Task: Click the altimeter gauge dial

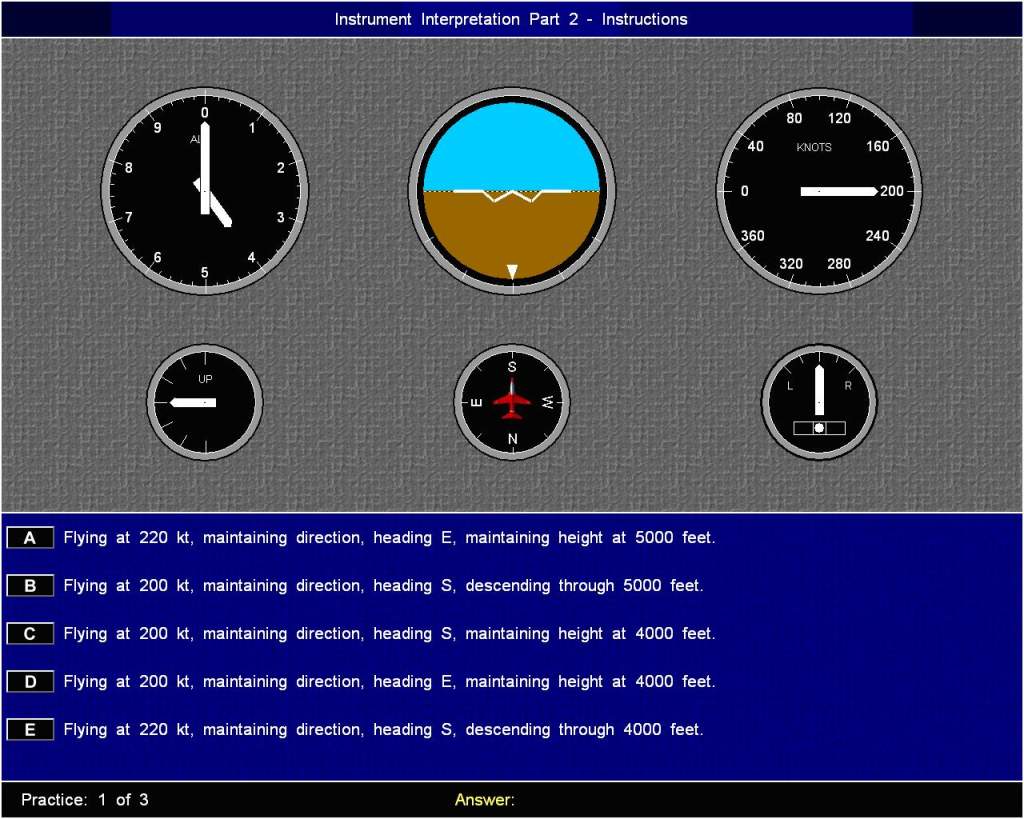Action: click(x=204, y=190)
